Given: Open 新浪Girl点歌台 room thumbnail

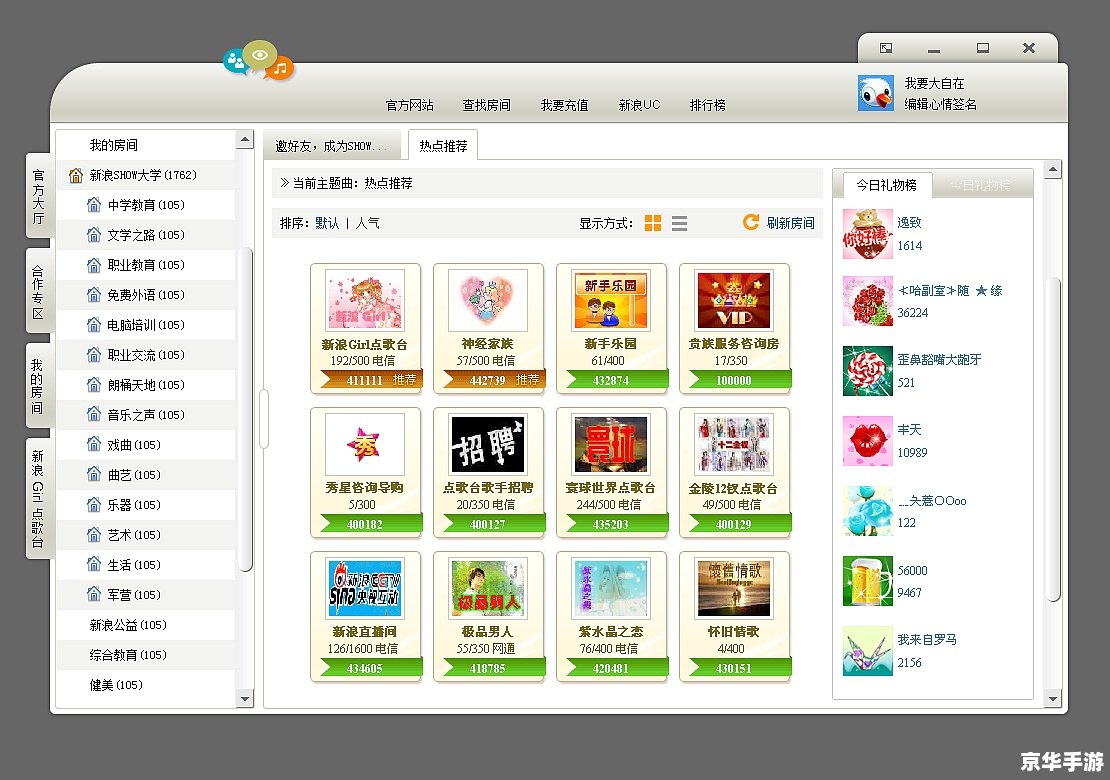Looking at the screenshot, I should [x=365, y=299].
